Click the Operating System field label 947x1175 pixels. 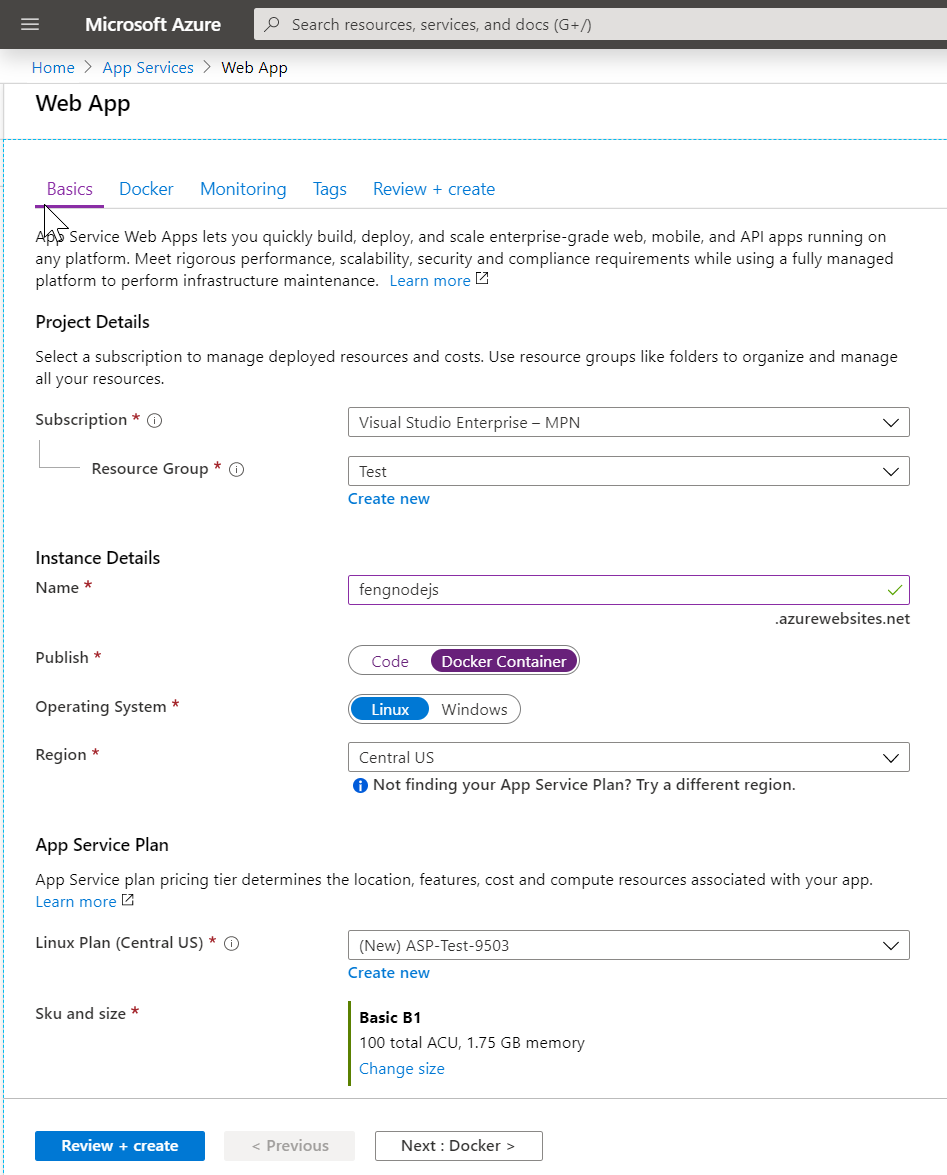[101, 707]
